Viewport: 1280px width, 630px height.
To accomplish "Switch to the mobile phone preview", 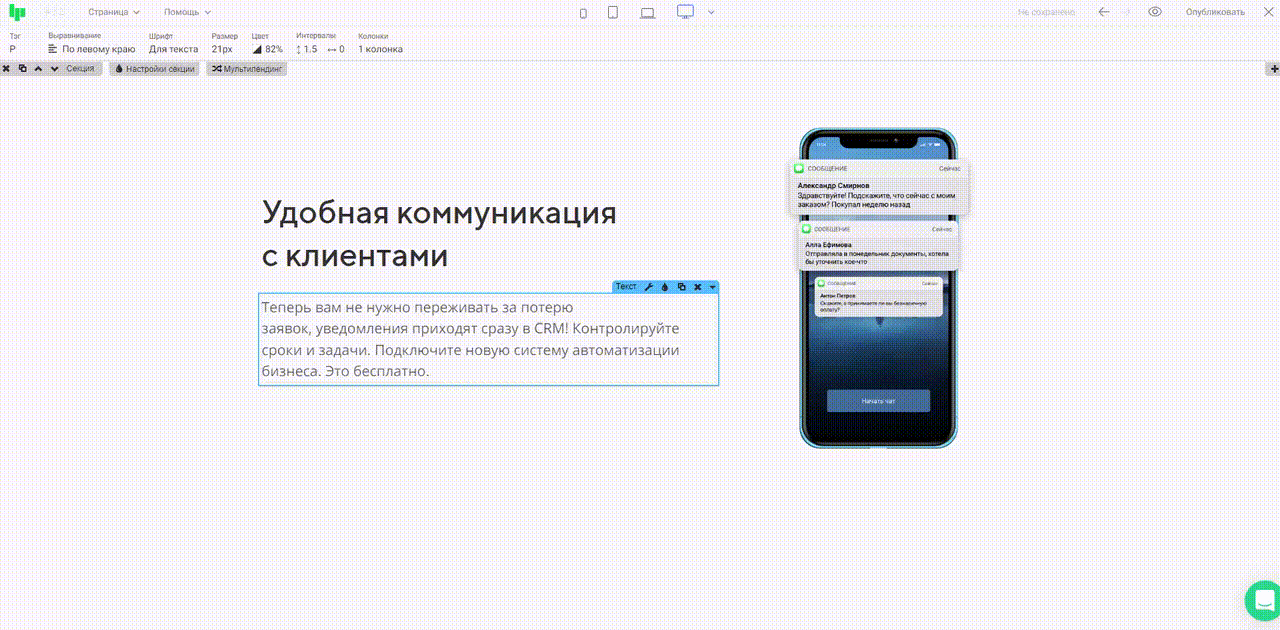I will pyautogui.click(x=584, y=12).
